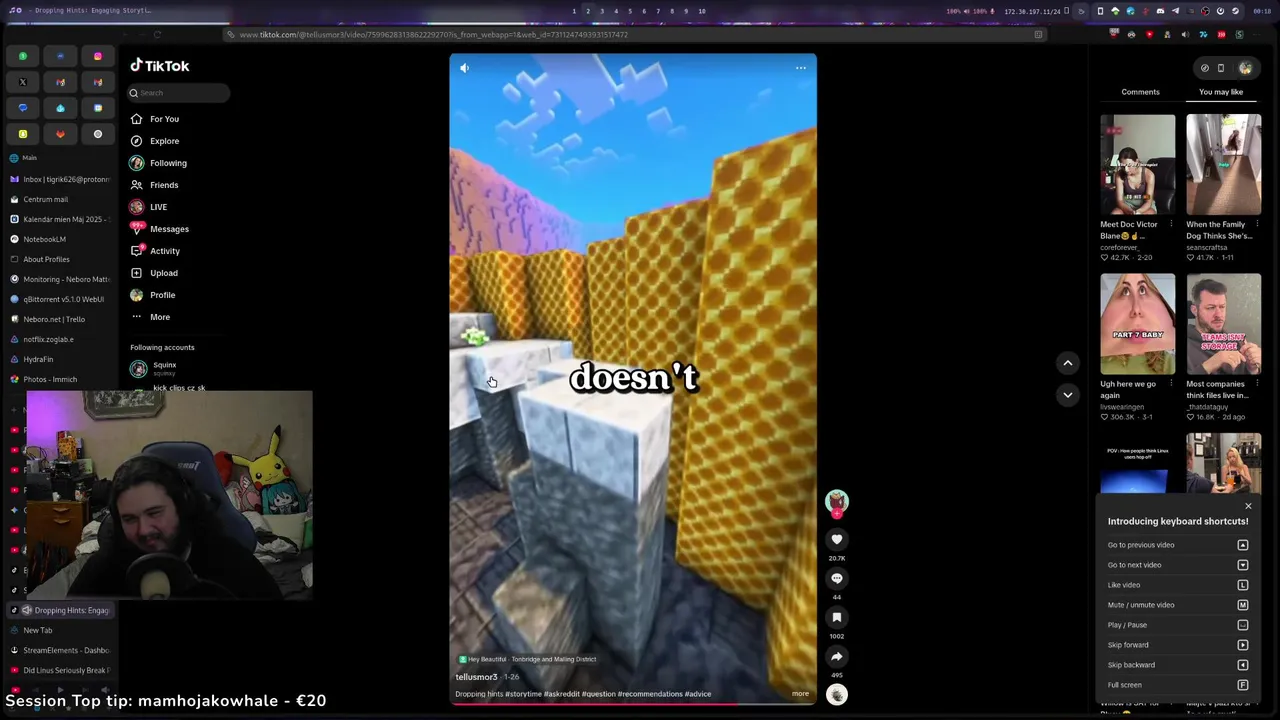Open the green Spotify pinned tab icon
1280x720 pixels.
click(23, 56)
